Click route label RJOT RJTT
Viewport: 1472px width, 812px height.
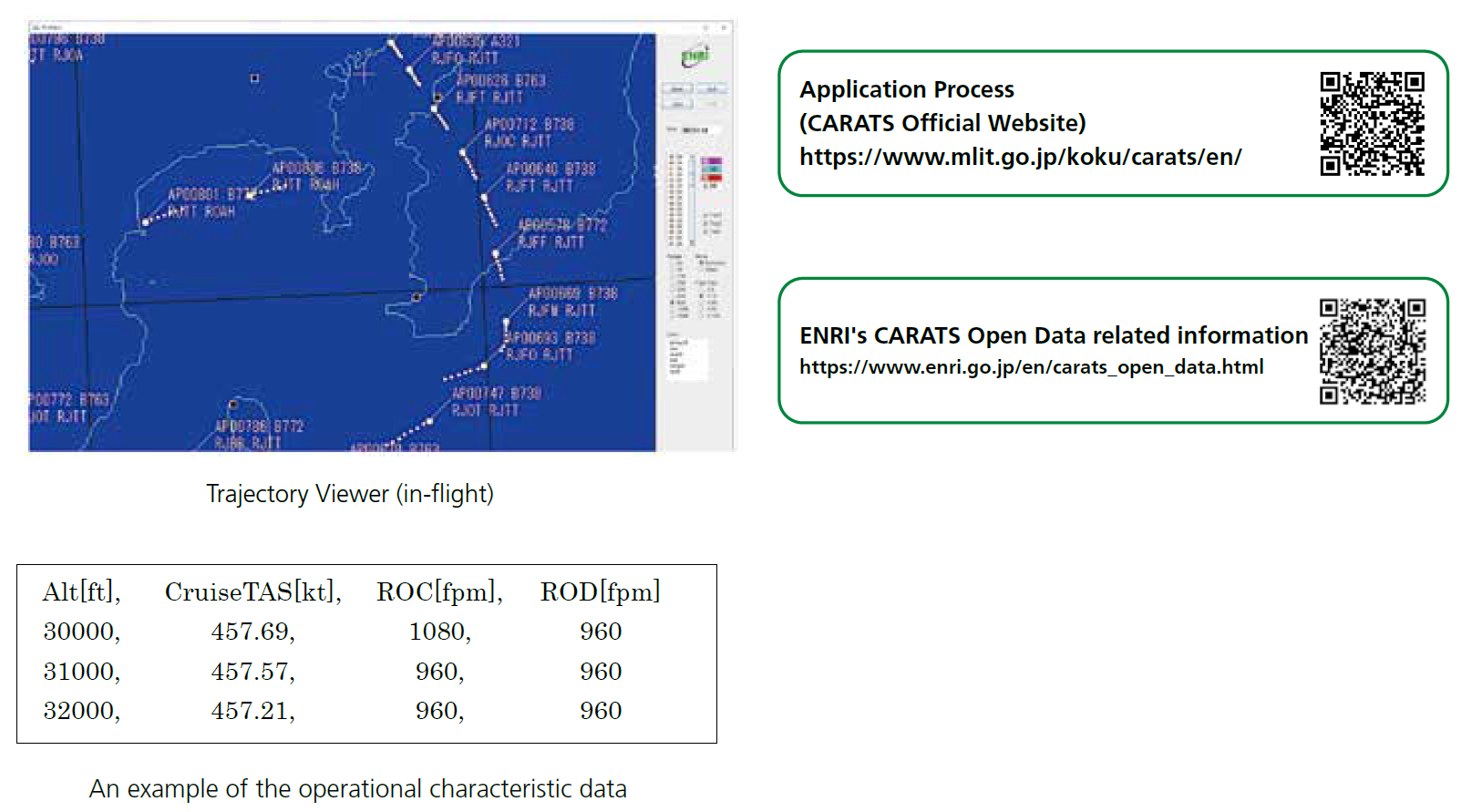(485, 411)
